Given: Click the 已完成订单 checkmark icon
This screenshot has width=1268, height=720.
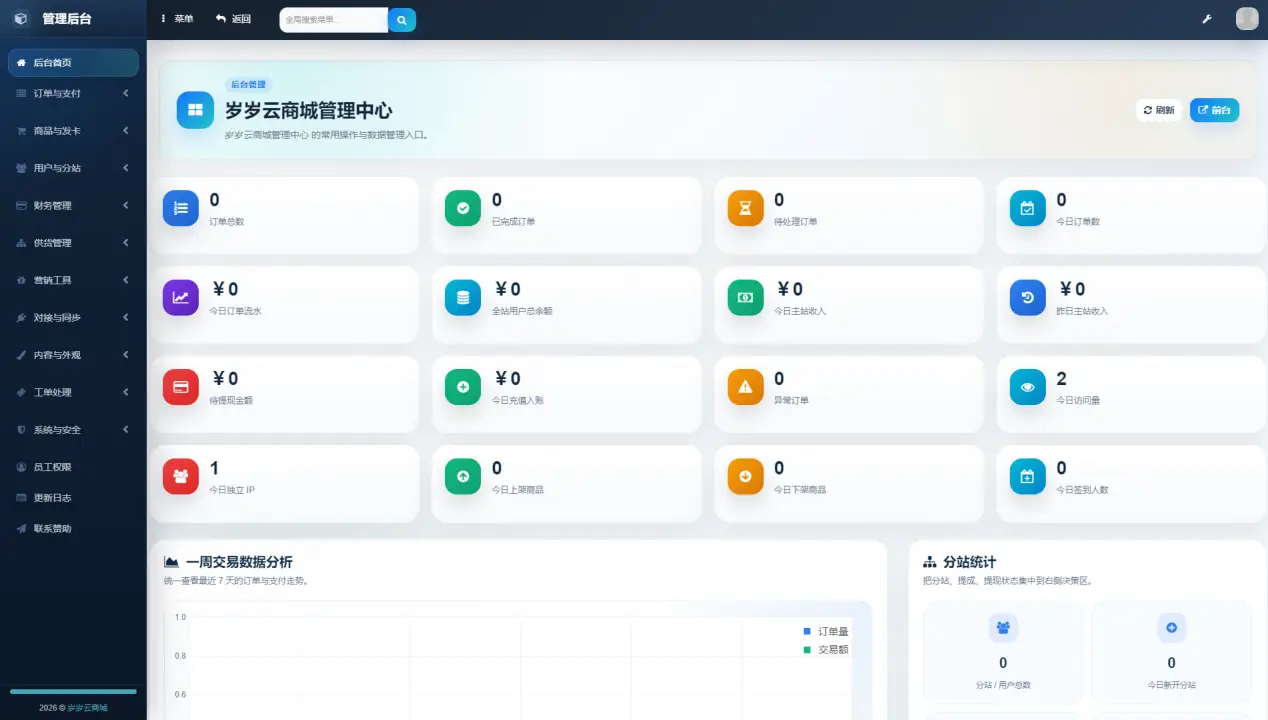Looking at the screenshot, I should (463, 208).
